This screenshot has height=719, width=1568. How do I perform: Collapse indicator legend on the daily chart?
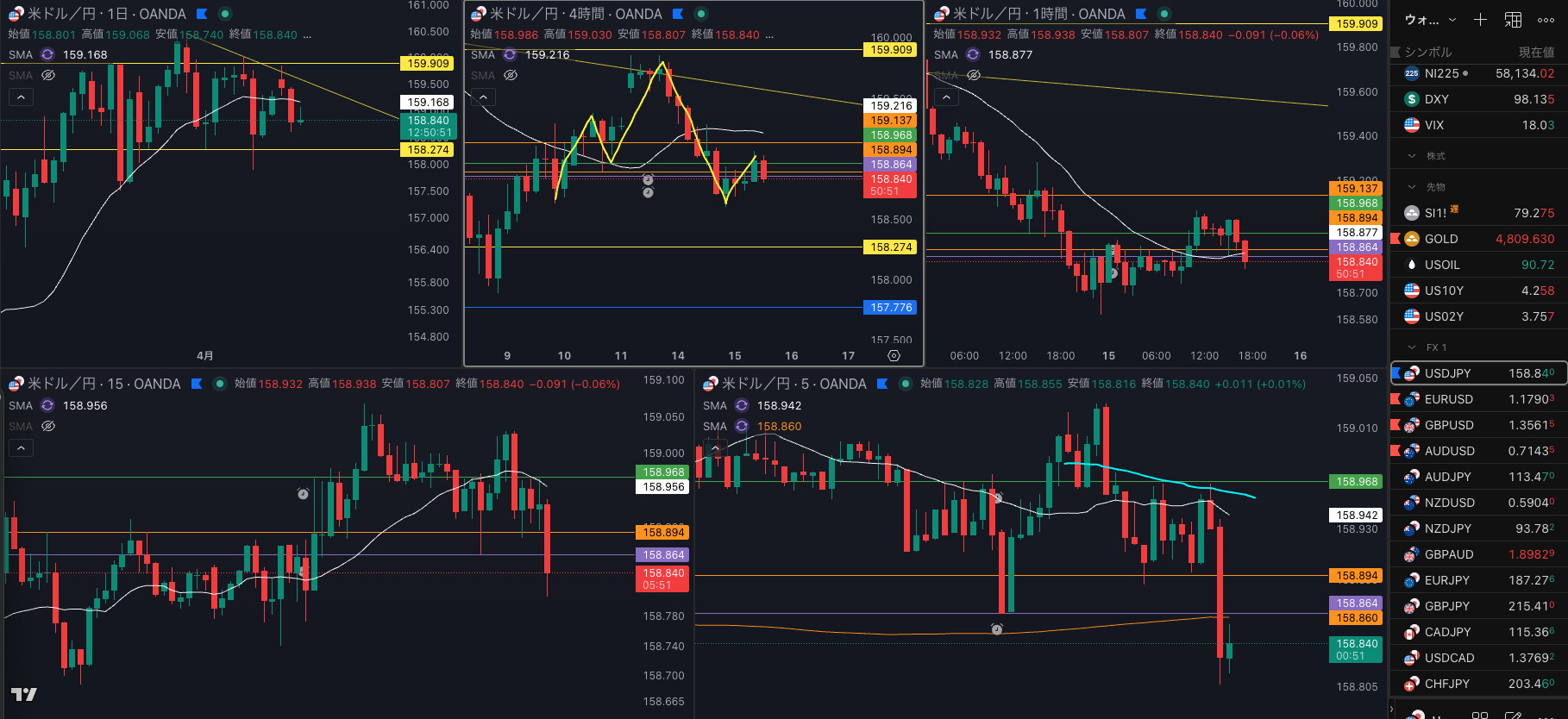[x=21, y=97]
